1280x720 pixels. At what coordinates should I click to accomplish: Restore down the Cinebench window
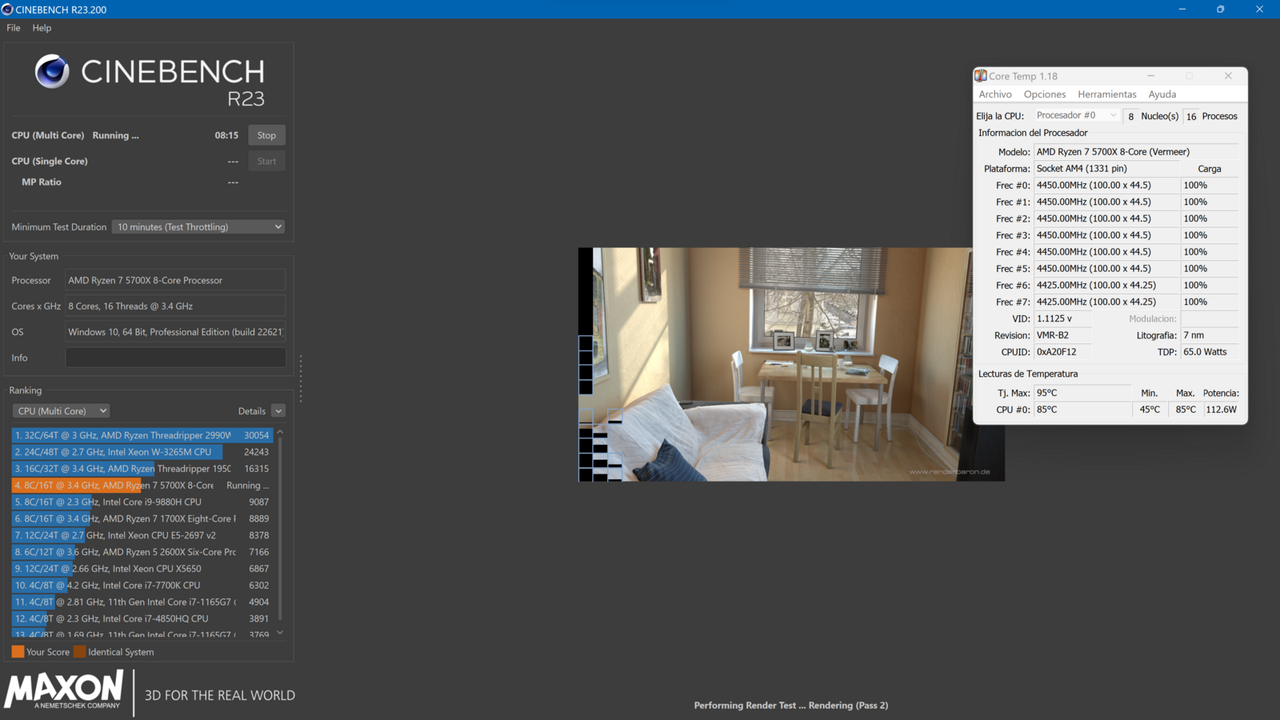[x=1220, y=9]
